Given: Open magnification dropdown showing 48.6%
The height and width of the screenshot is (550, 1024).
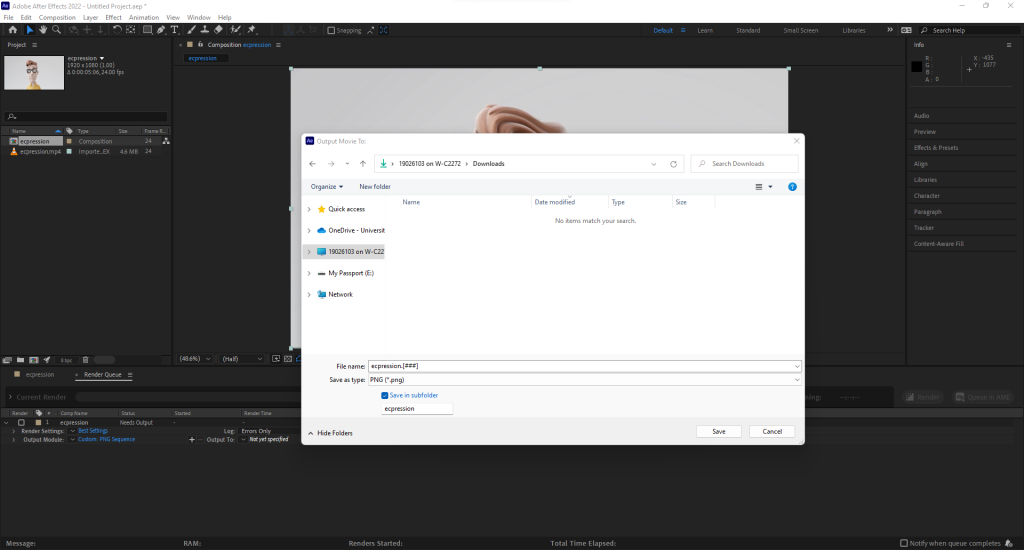Looking at the screenshot, I should click(195, 359).
